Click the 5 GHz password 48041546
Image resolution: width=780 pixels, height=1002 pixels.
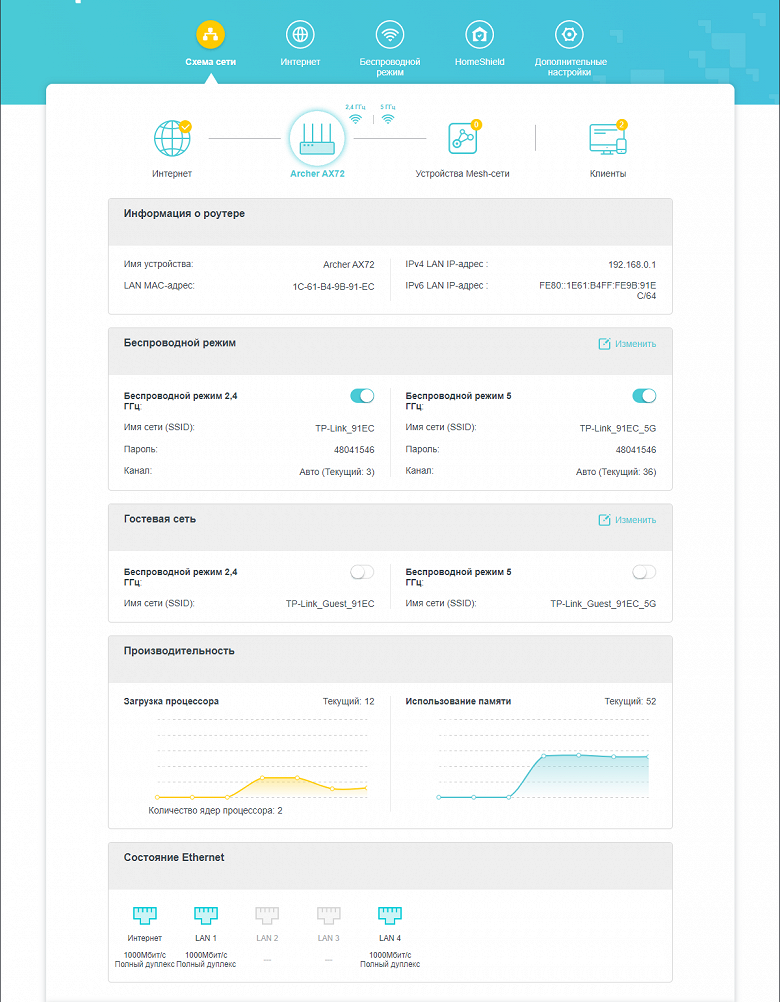point(636,450)
